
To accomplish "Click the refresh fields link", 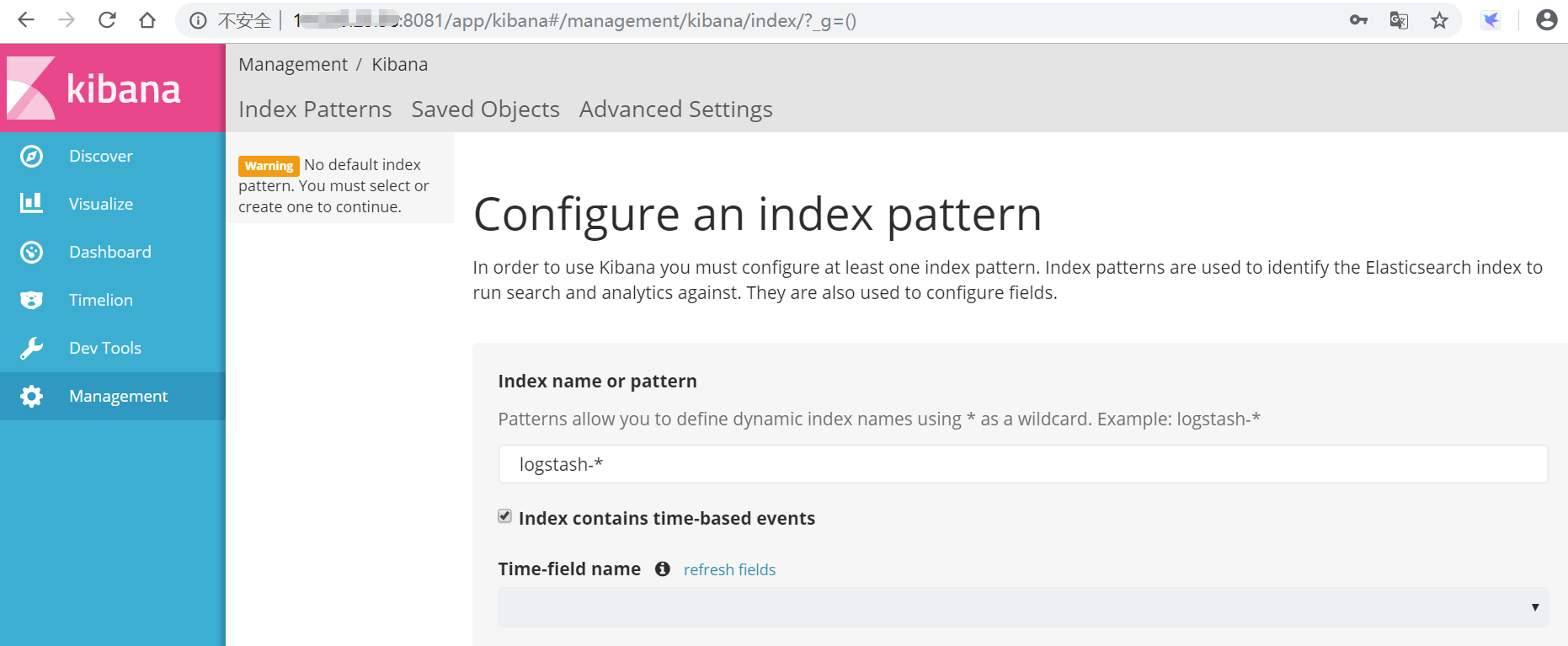I will coord(729,570).
